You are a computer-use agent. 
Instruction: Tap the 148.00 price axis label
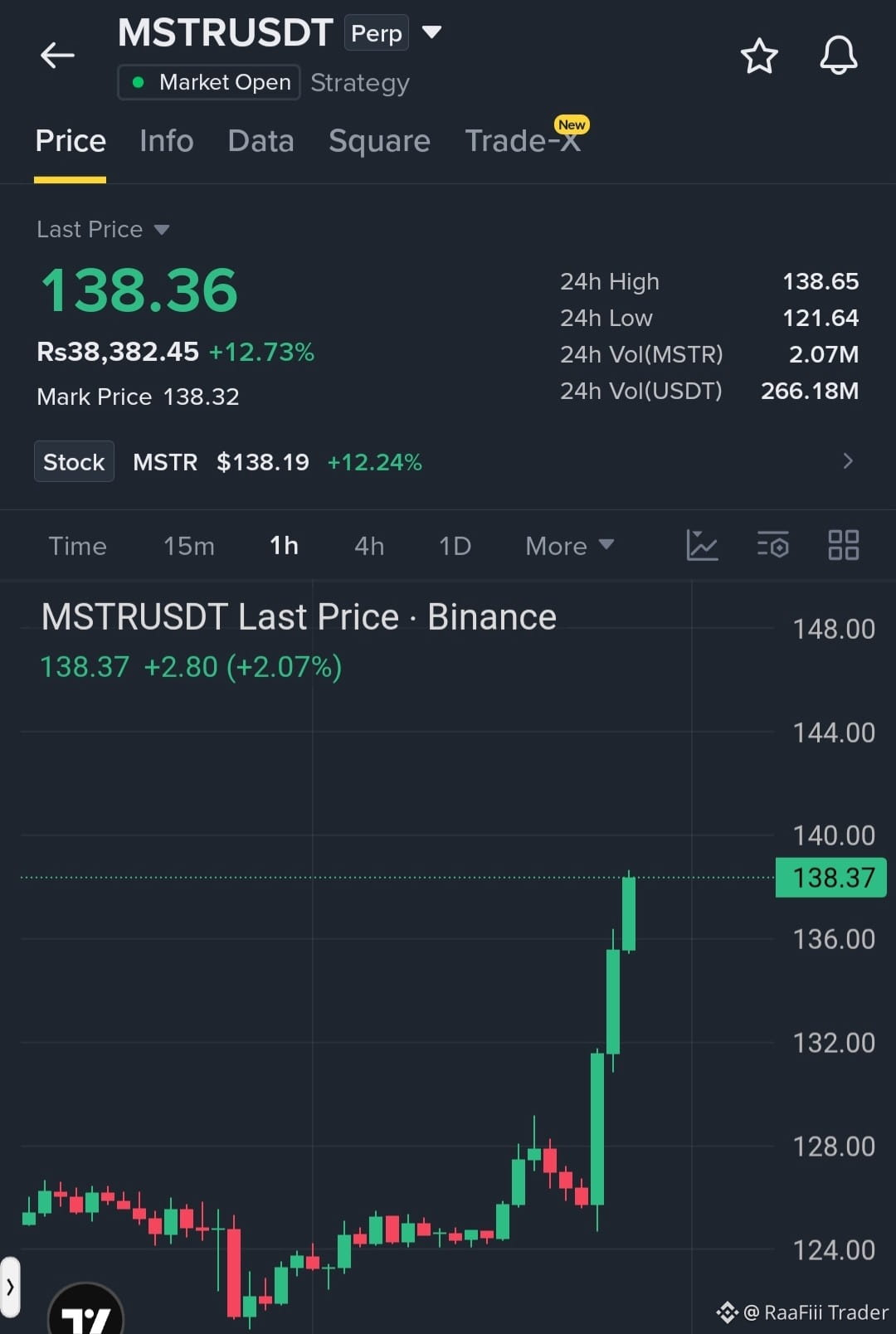click(x=834, y=629)
